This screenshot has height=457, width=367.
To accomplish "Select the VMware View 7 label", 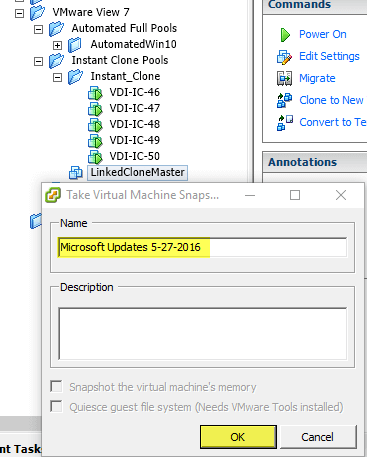I will 91,12.
